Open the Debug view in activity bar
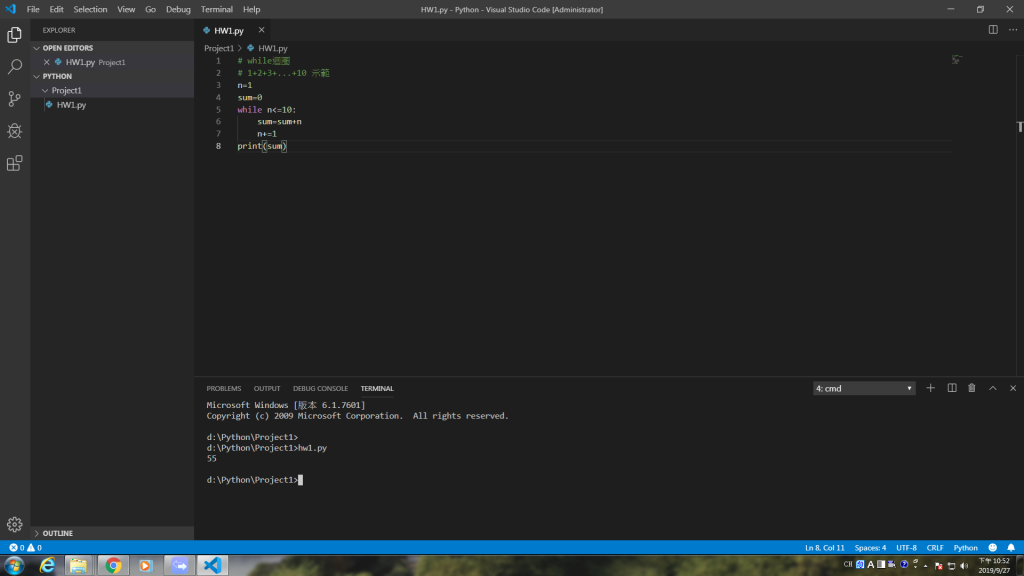The height and width of the screenshot is (576, 1024). point(14,131)
